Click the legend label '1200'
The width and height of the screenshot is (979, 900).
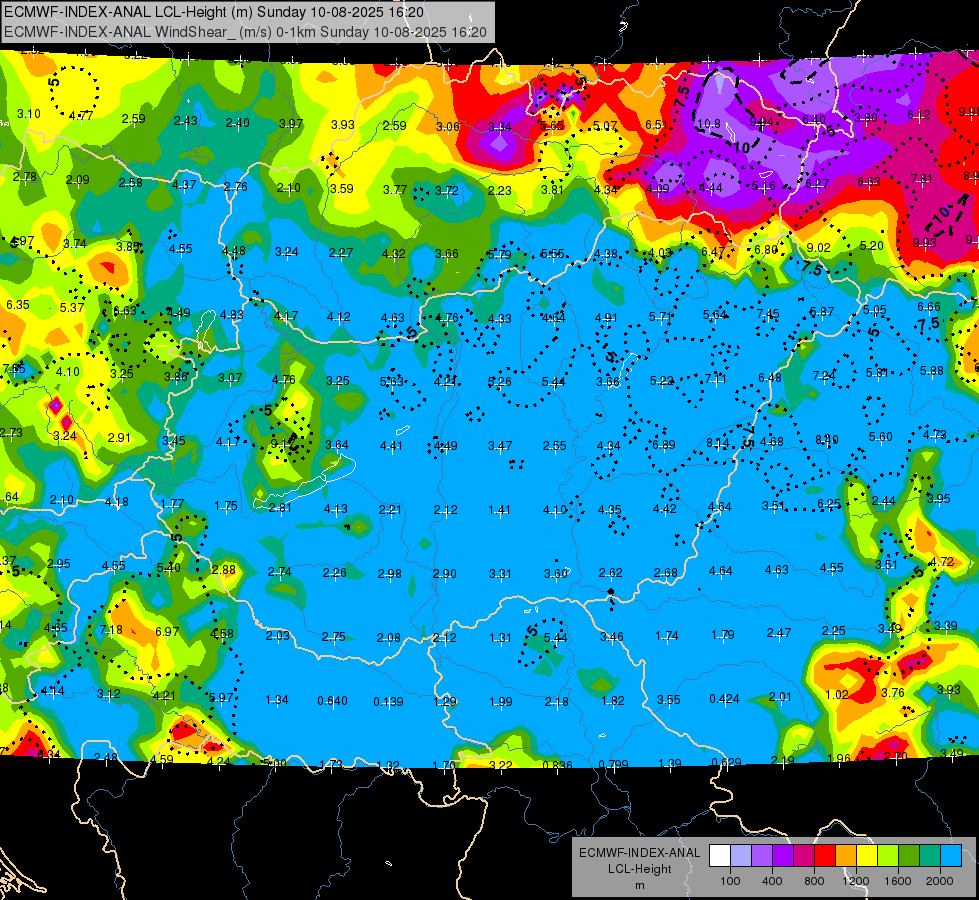(x=855, y=881)
